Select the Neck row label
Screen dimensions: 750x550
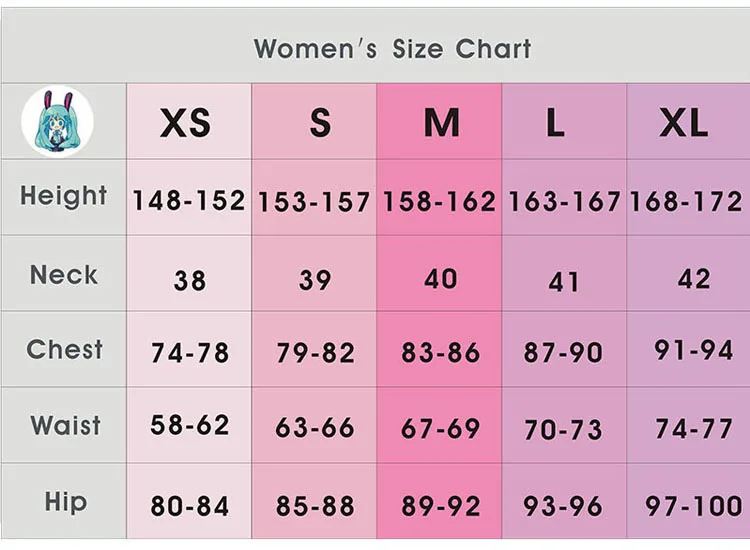[x=64, y=275]
